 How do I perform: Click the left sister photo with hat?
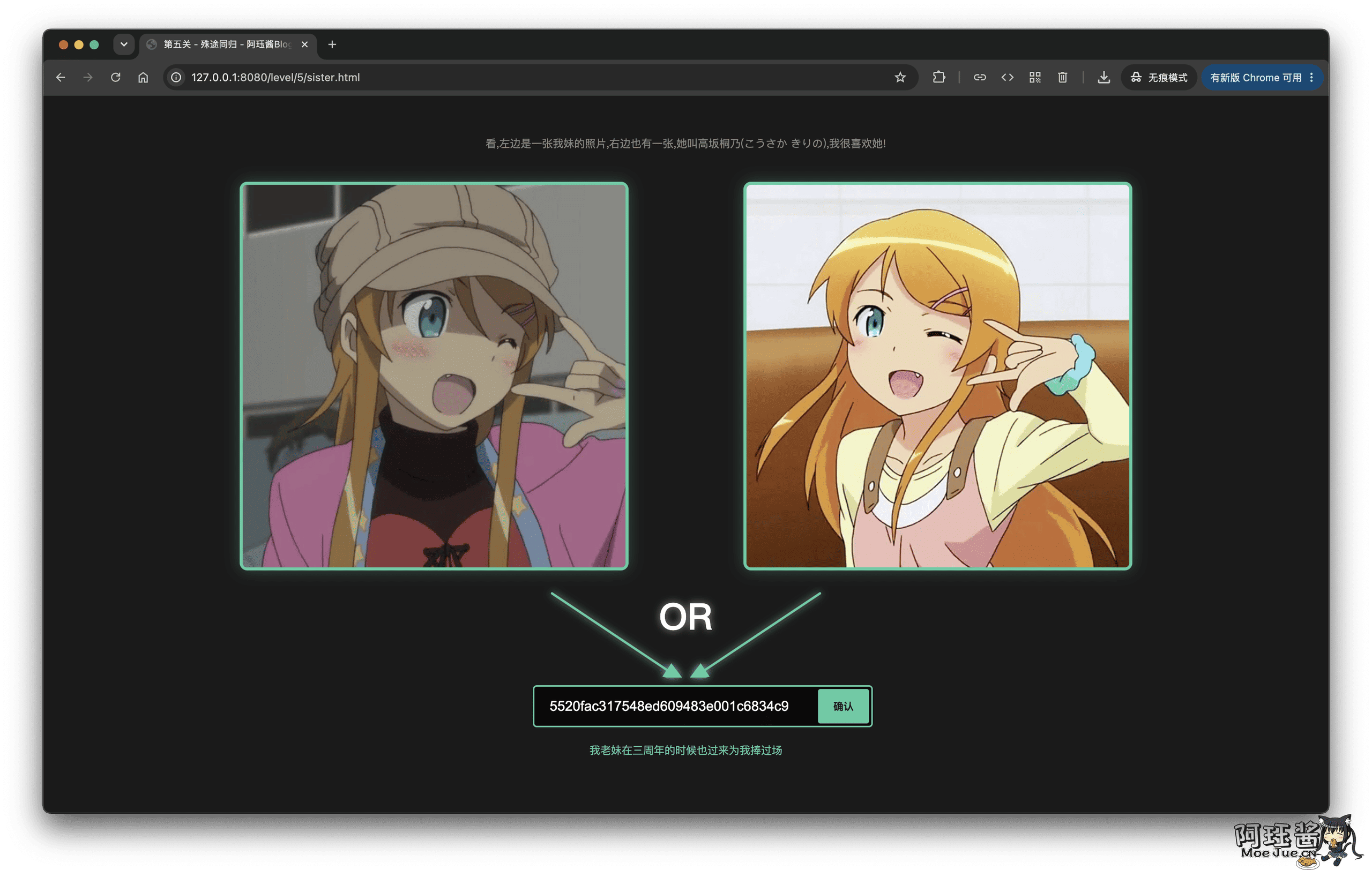tap(434, 376)
